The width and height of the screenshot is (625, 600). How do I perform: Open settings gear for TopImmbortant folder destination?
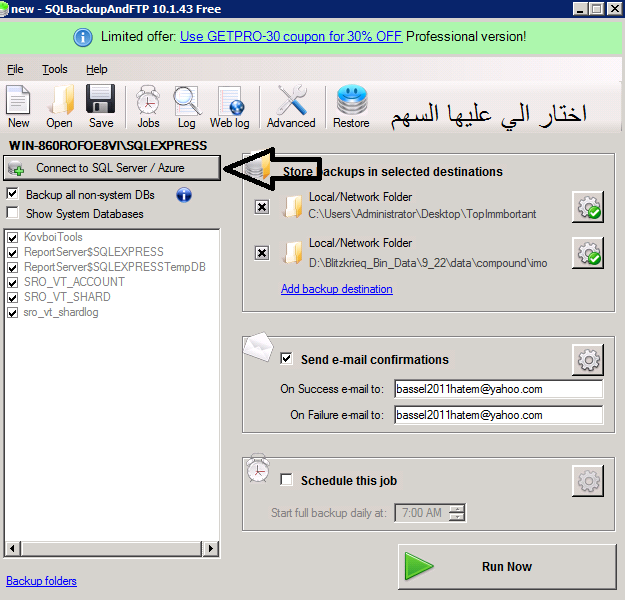point(588,207)
